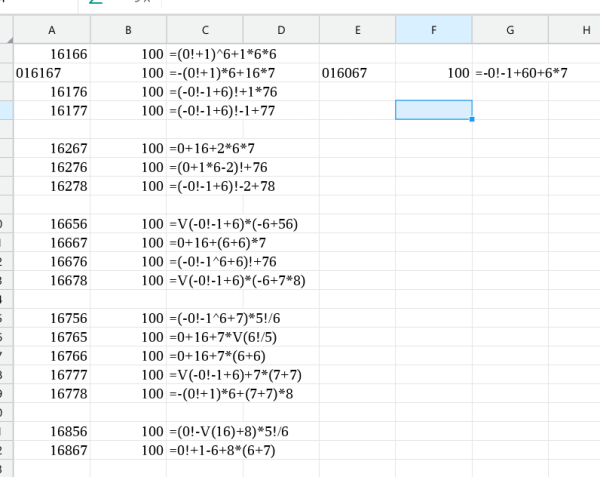Image resolution: width=600 pixels, height=477 pixels.
Task: Click formula =(-0!-1+6)!-2+78
Action: coord(222,186)
